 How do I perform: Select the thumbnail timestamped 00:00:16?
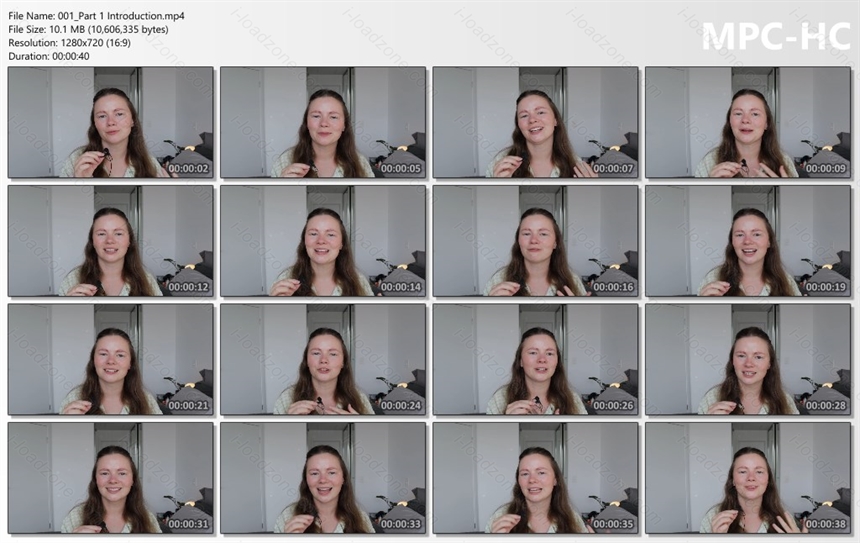[535, 241]
